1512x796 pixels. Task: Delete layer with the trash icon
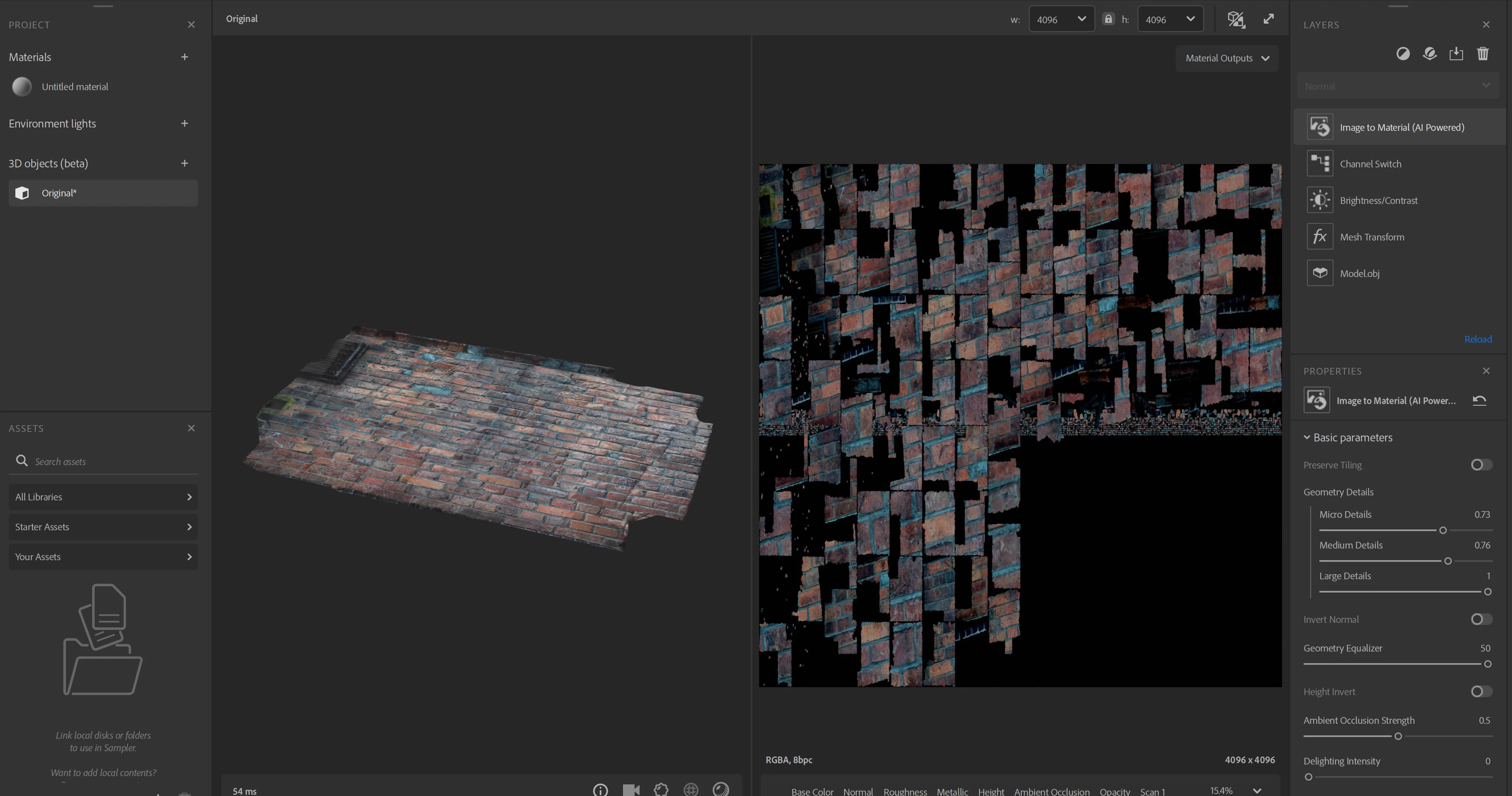click(1483, 54)
